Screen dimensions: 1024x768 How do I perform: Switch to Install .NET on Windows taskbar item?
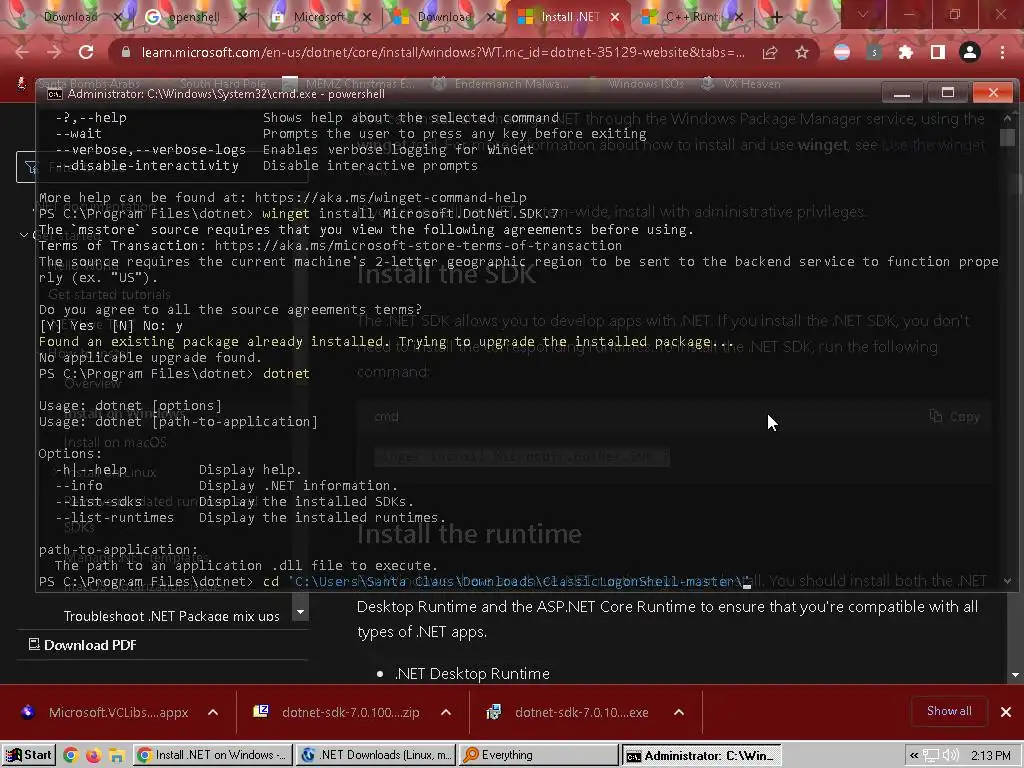click(x=213, y=755)
